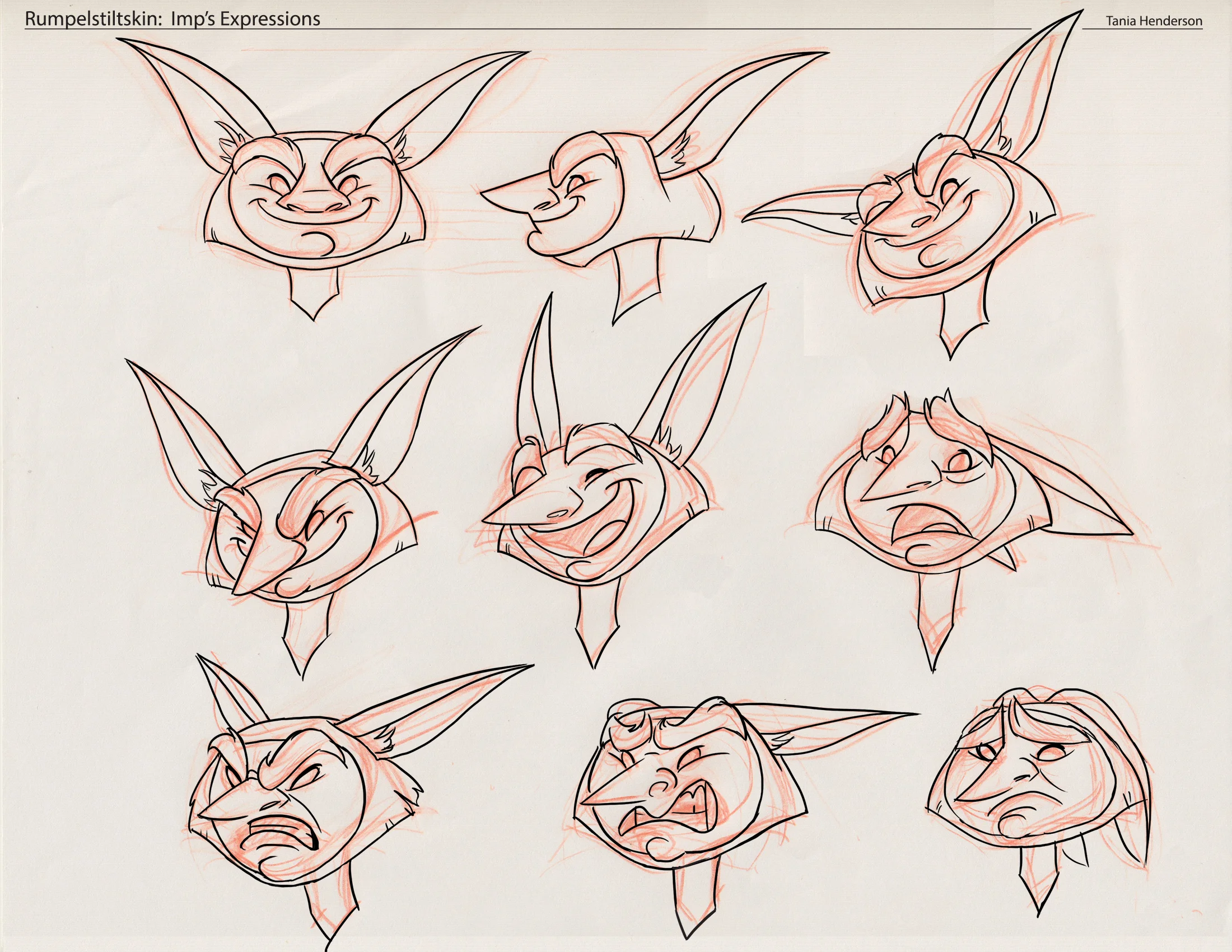This screenshot has height=952, width=1232.
Task: Click the 'Tania Henderson' author name
Action: (x=1154, y=21)
